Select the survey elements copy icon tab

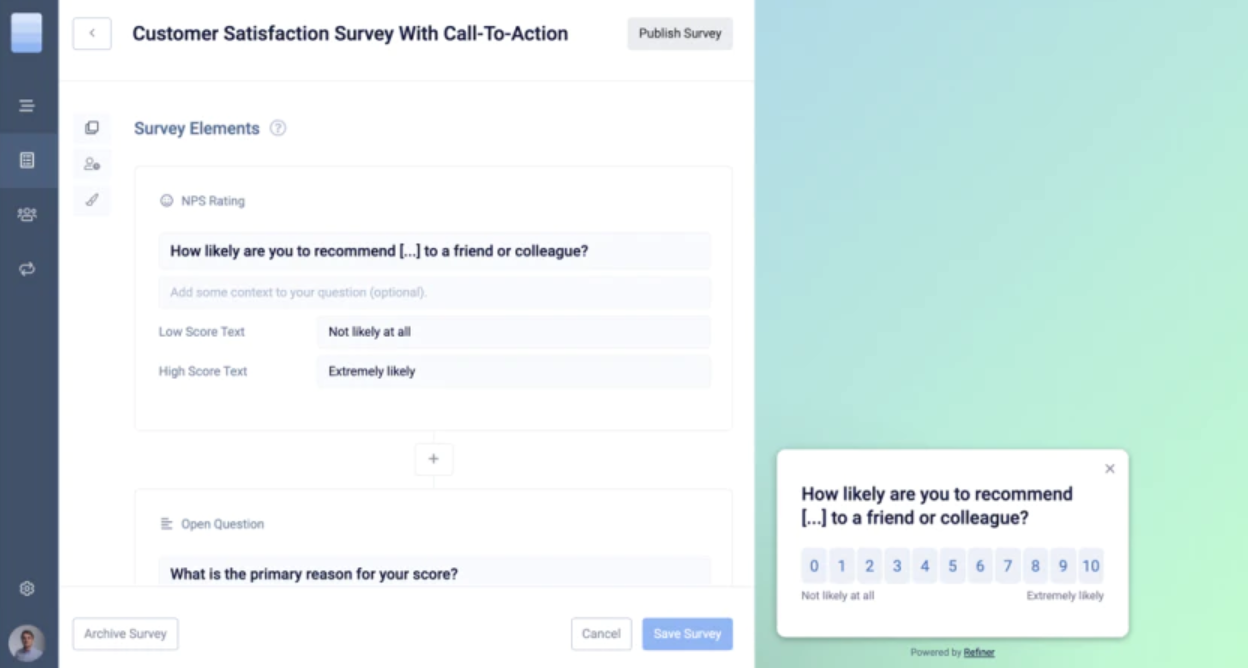click(x=92, y=128)
